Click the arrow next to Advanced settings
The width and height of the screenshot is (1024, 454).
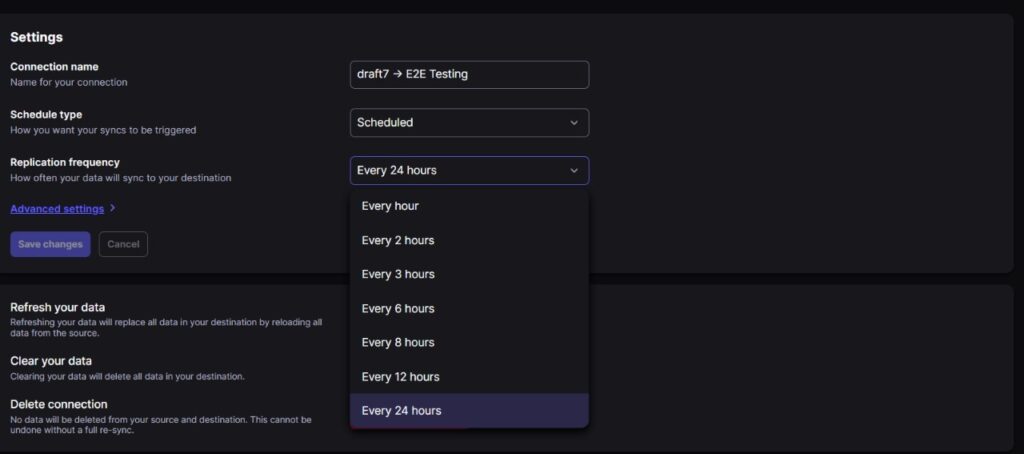point(113,209)
